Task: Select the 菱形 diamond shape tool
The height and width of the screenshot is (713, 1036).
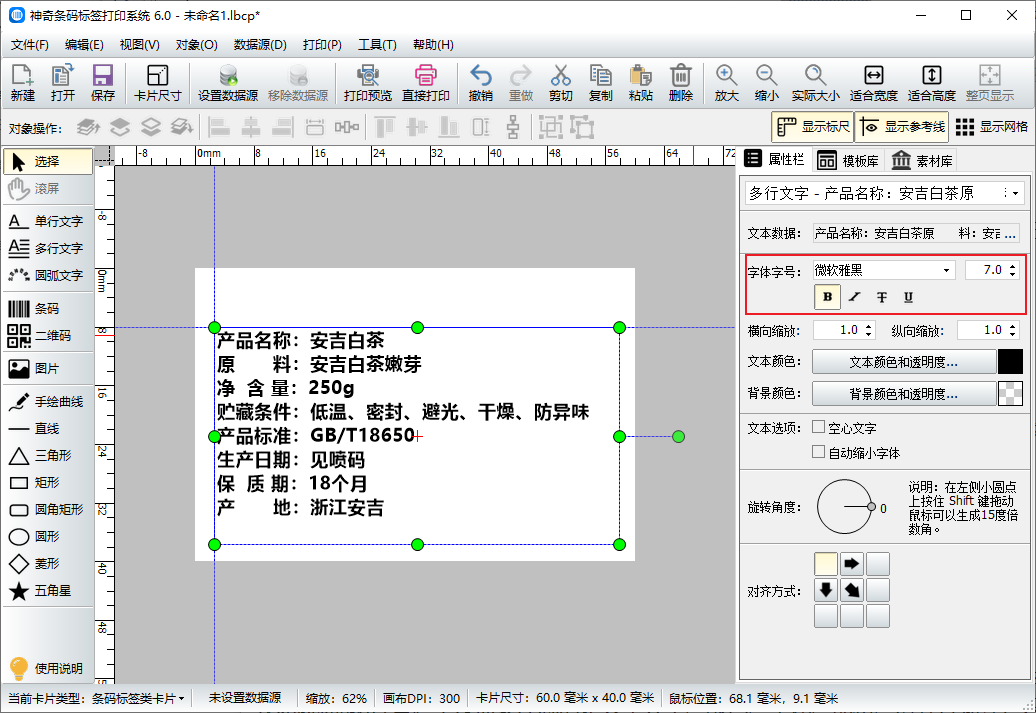Action: (47, 564)
